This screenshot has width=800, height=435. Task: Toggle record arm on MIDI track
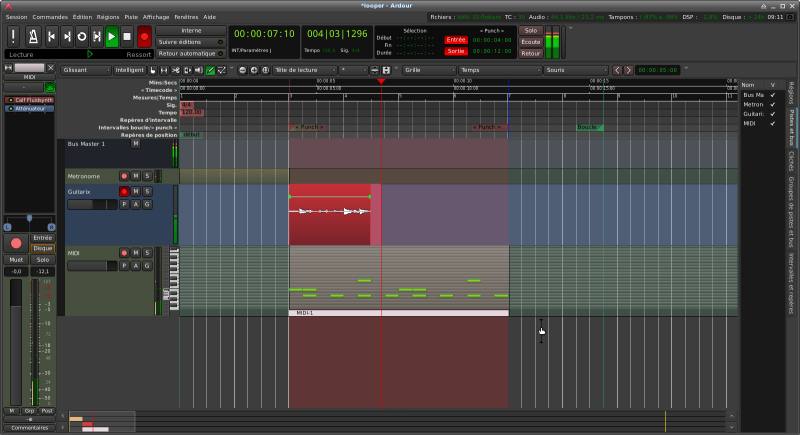[124, 253]
